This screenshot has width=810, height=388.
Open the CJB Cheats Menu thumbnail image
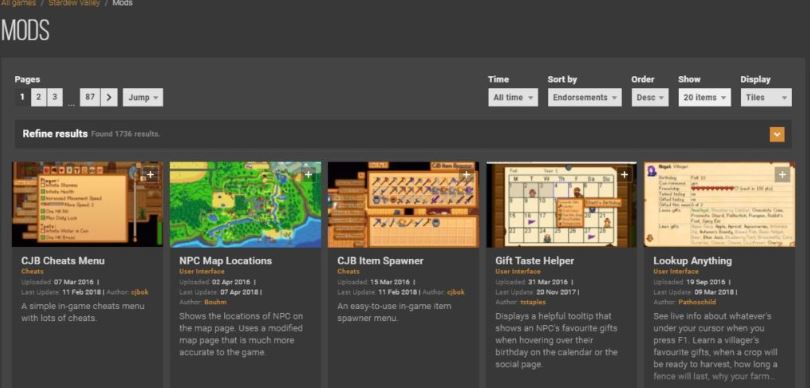click(87, 205)
